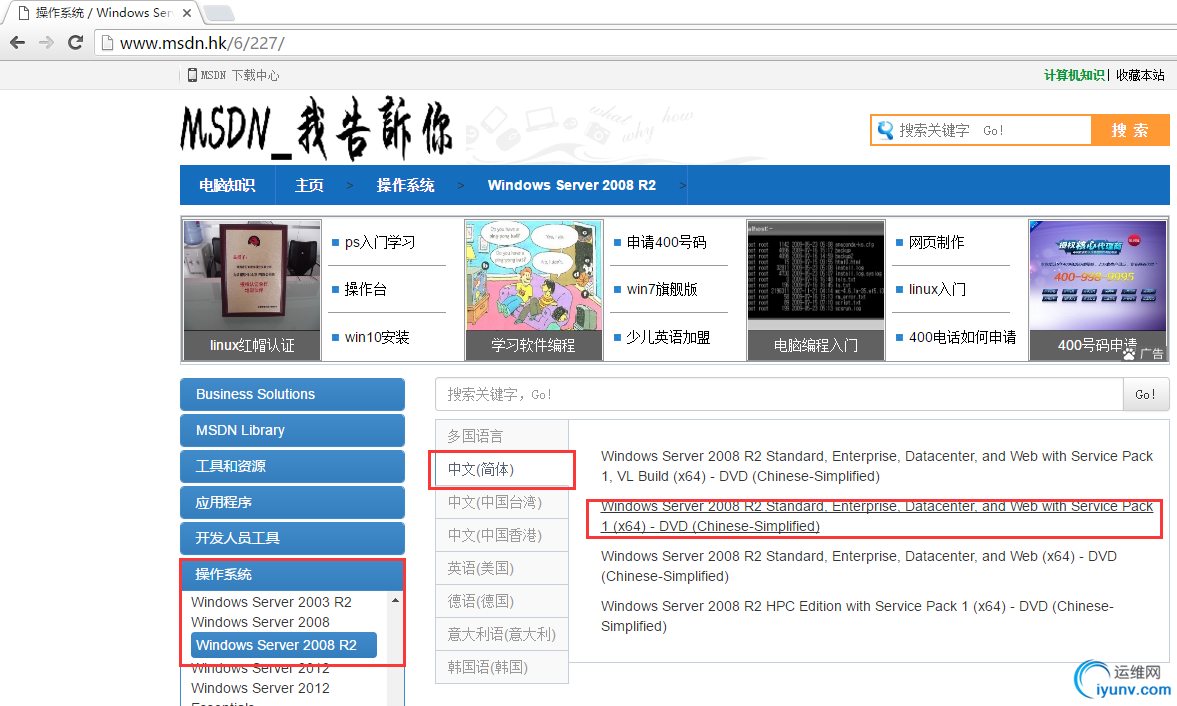
Task: Open underlined Service Pack 1 (x64) DVD entry
Action: click(x=877, y=516)
